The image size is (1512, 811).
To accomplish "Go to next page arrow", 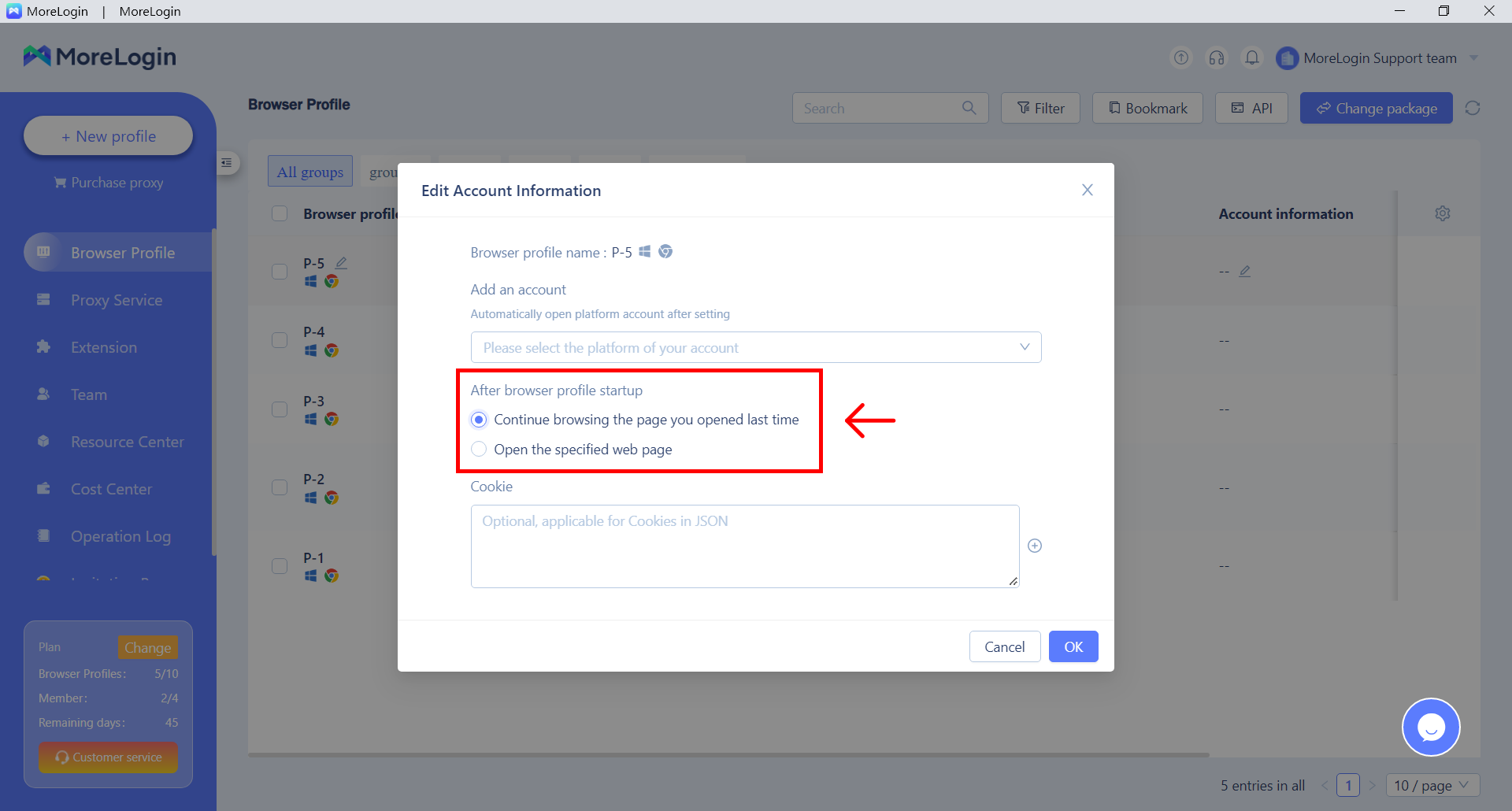I will (x=1372, y=785).
